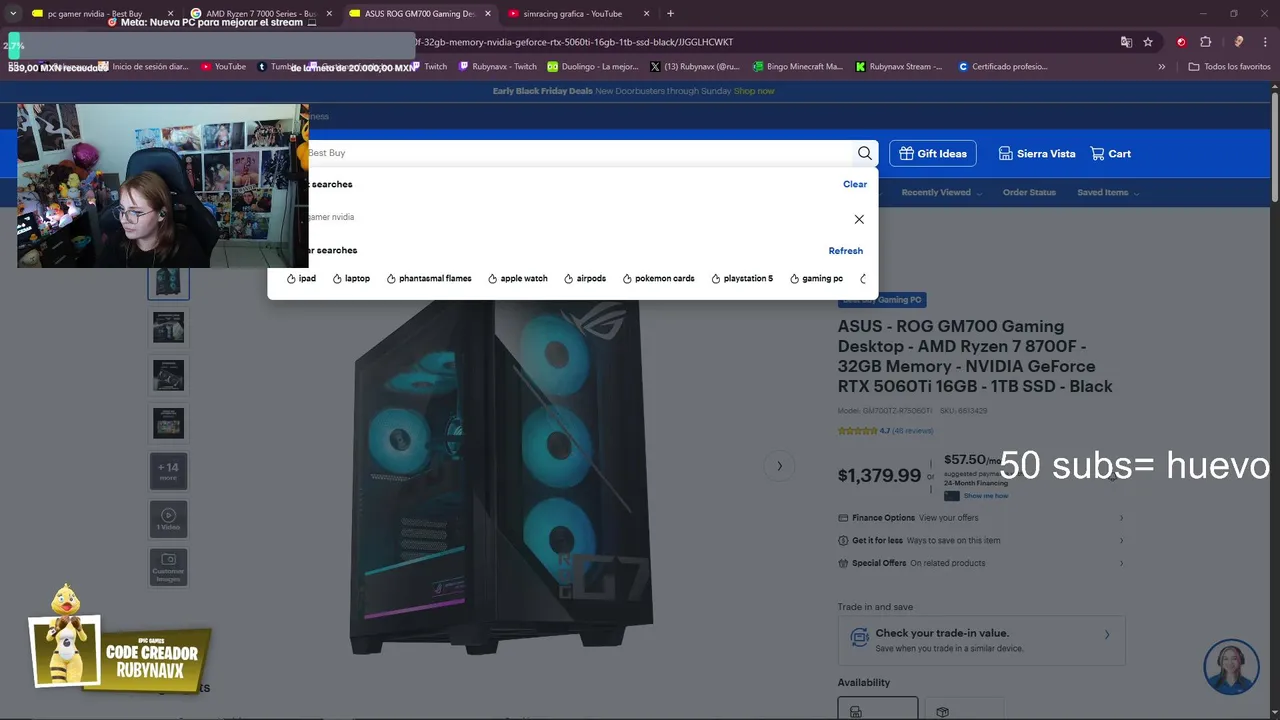This screenshot has height=720, width=1280.
Task: Open a new browser tab
Action: pos(670,14)
